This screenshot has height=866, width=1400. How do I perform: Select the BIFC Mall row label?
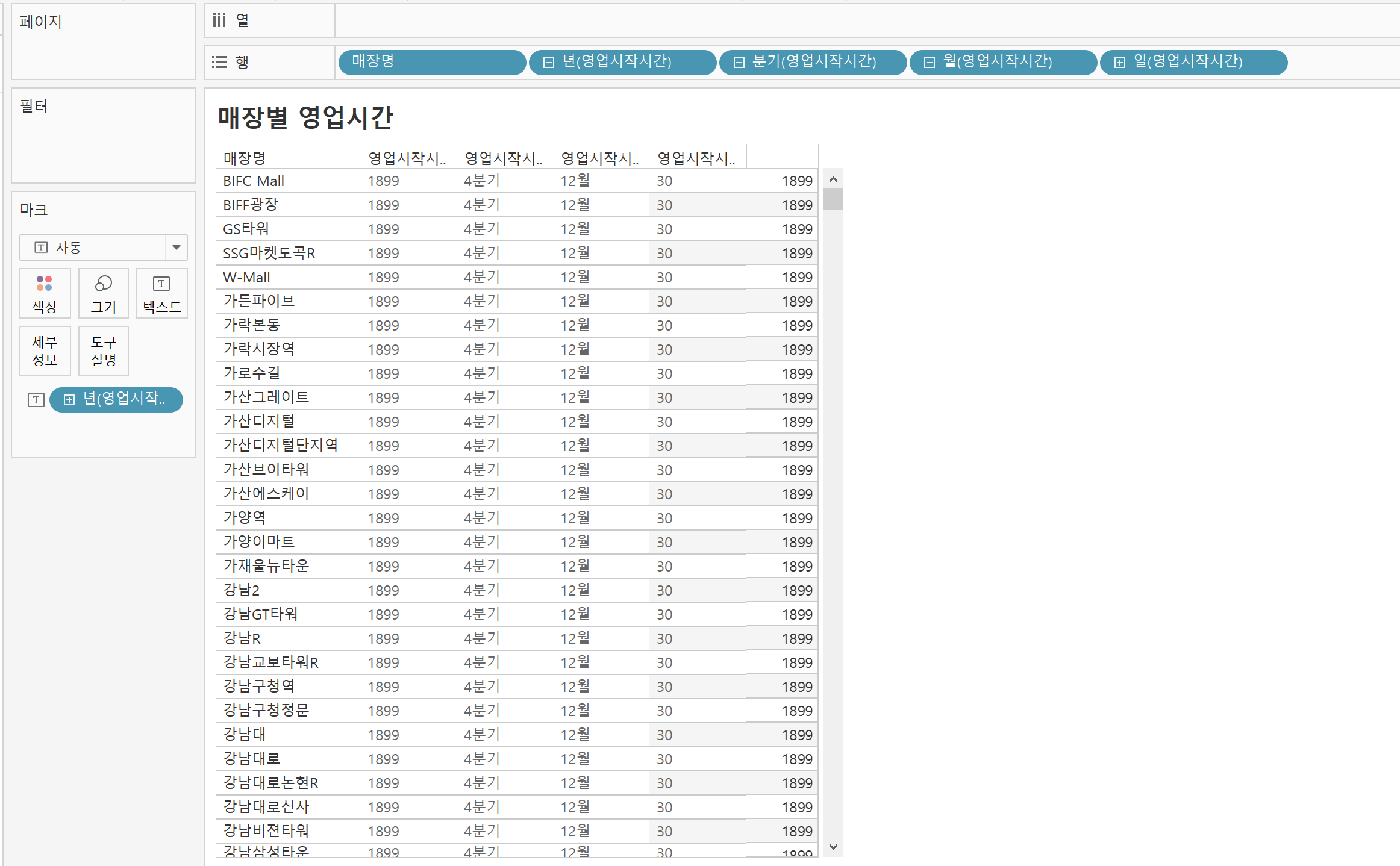[254, 181]
